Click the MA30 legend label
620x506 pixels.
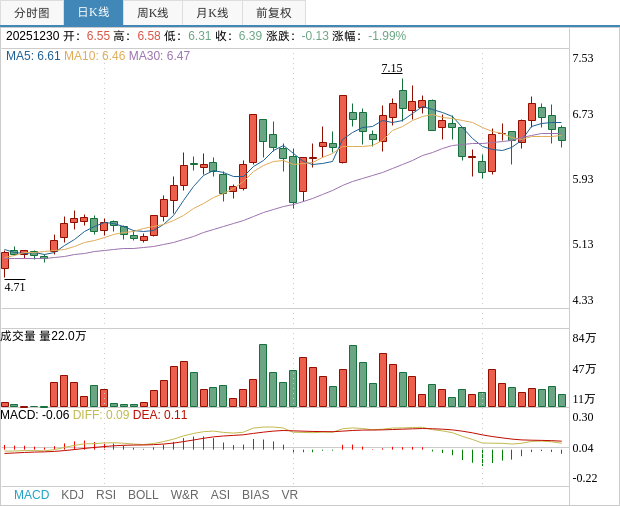click(x=159, y=56)
